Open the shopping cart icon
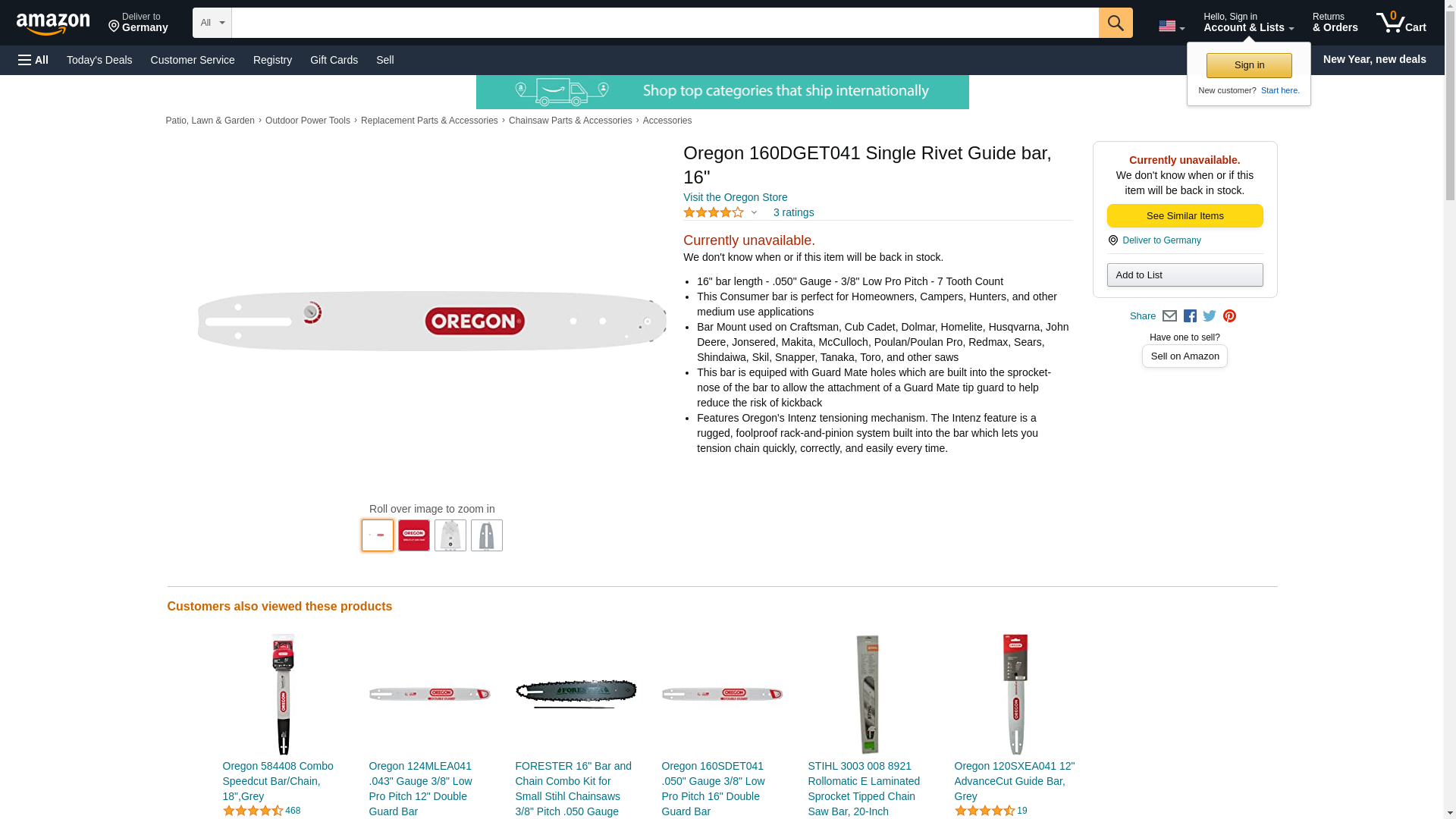The width and height of the screenshot is (1456, 819). point(1401,23)
